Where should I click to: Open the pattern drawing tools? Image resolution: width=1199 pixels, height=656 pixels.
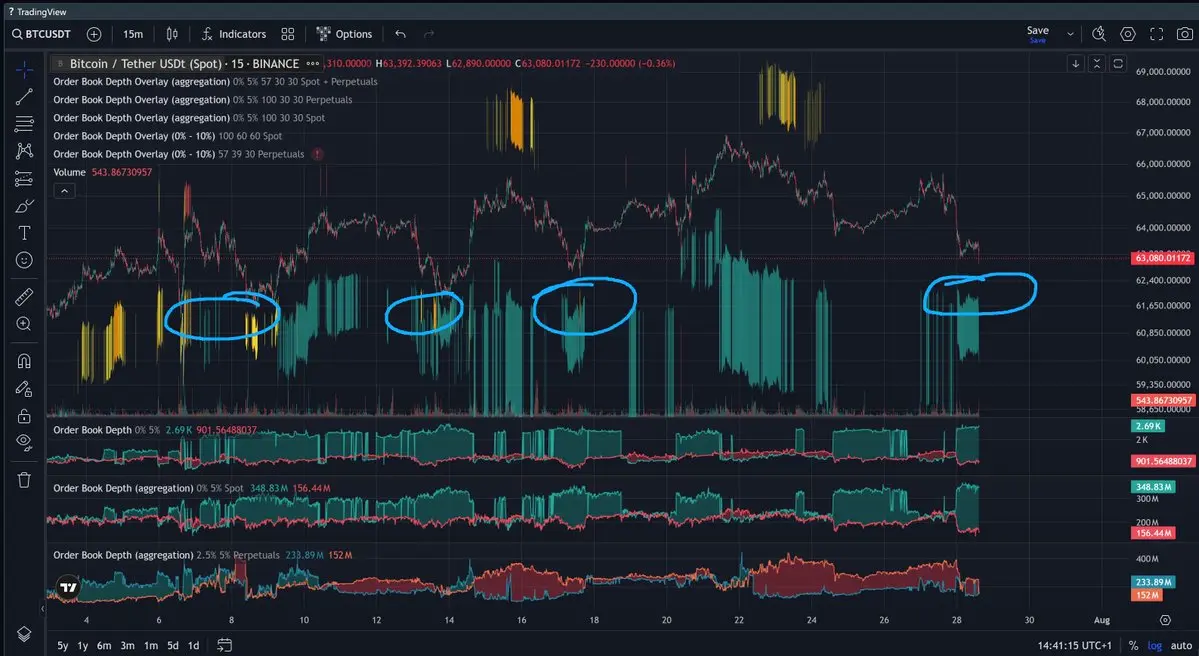(24, 151)
